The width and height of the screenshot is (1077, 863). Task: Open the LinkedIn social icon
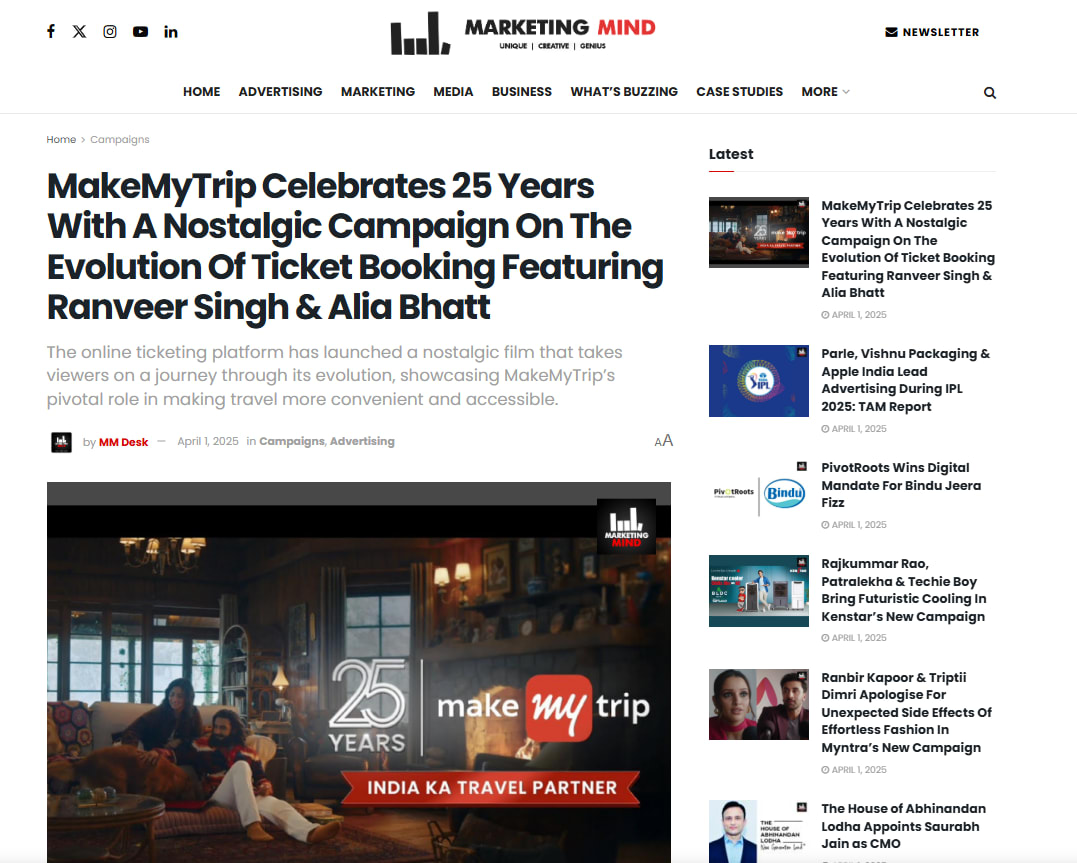tap(171, 32)
